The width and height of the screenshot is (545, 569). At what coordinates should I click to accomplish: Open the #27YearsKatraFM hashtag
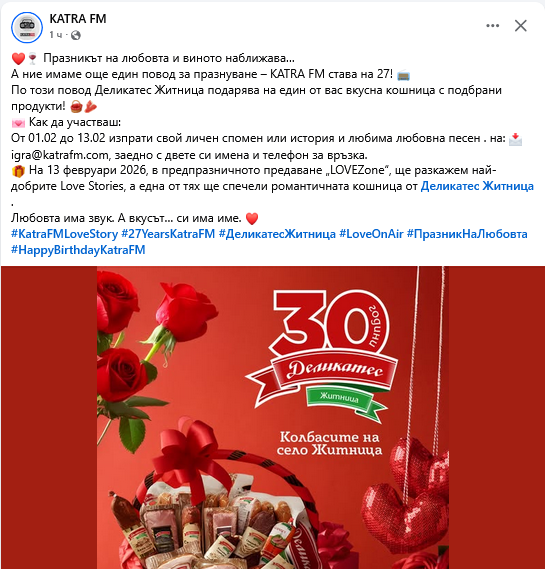tap(168, 234)
